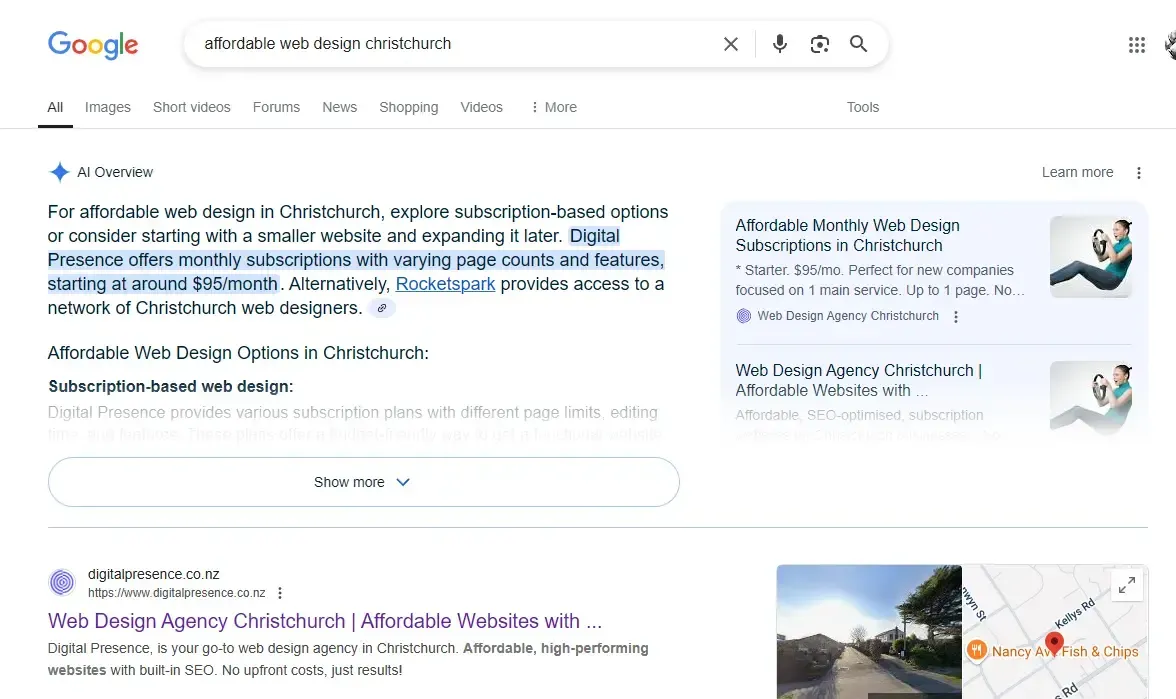Open Google Lens image search icon

[x=820, y=44]
